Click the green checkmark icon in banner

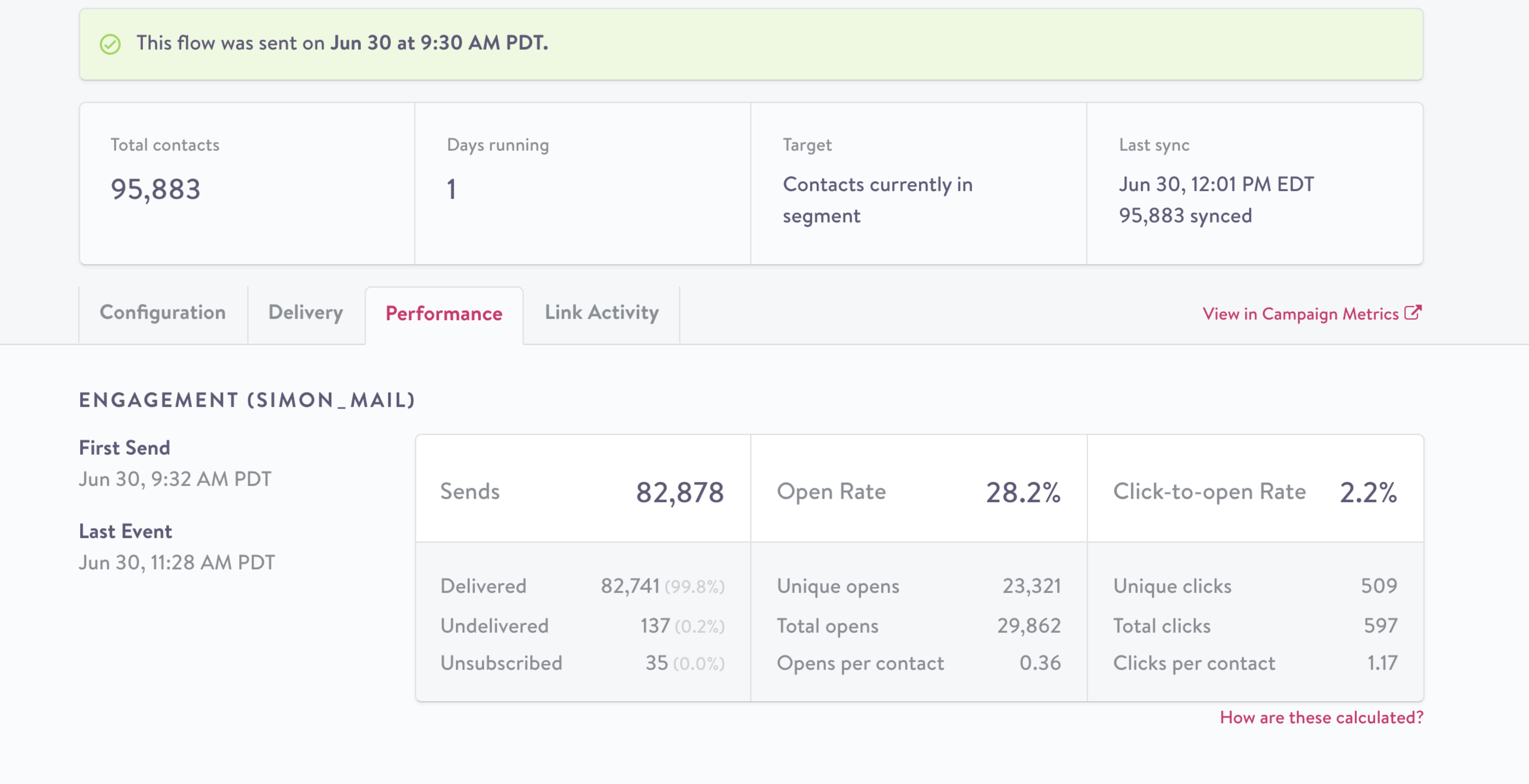[x=110, y=44]
